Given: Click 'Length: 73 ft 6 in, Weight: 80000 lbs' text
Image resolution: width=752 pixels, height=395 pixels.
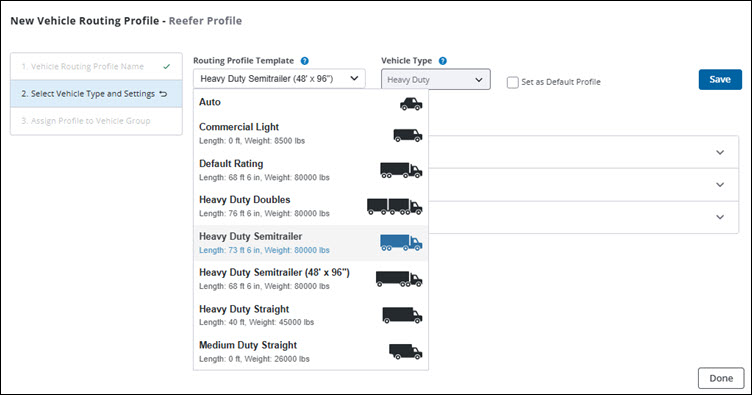Looking at the screenshot, I should 264,250.
